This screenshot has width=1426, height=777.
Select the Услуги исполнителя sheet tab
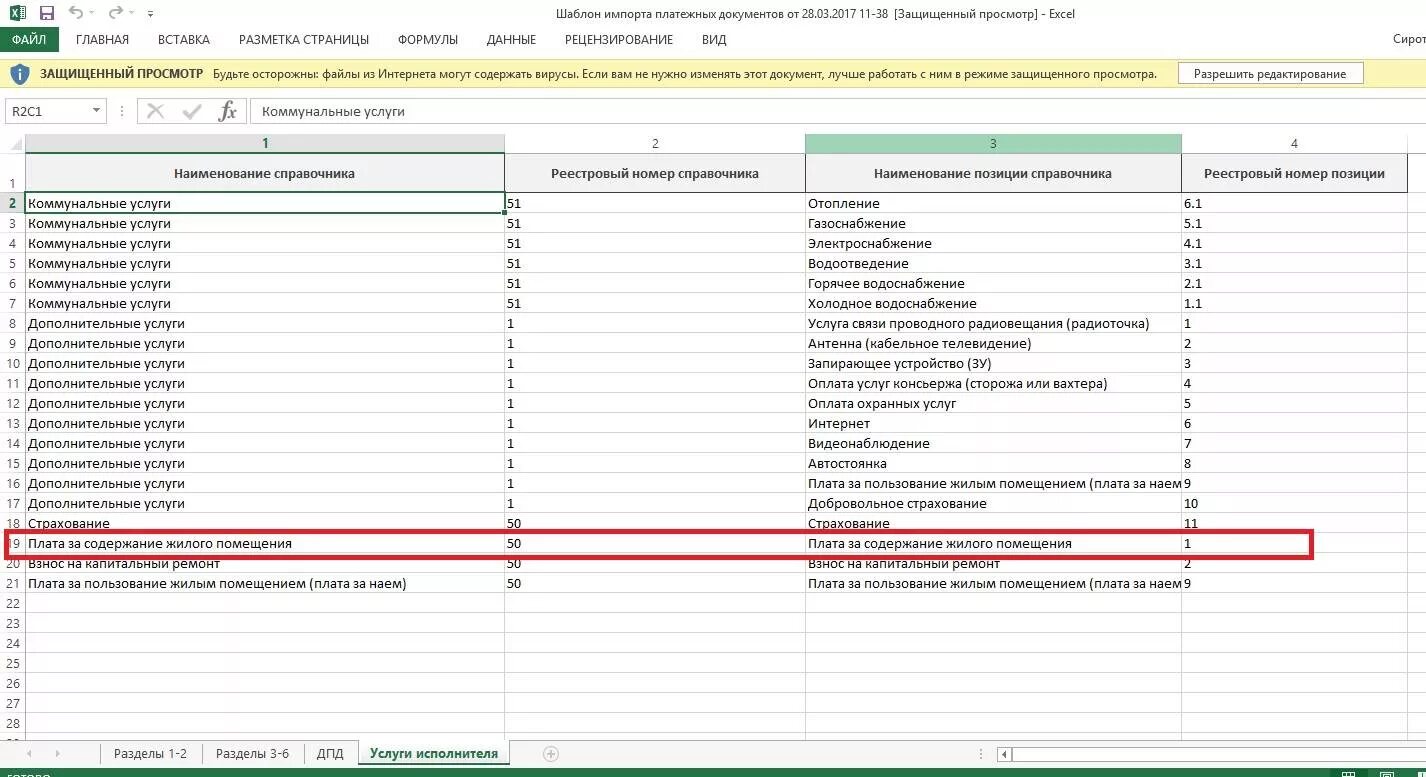[434, 754]
